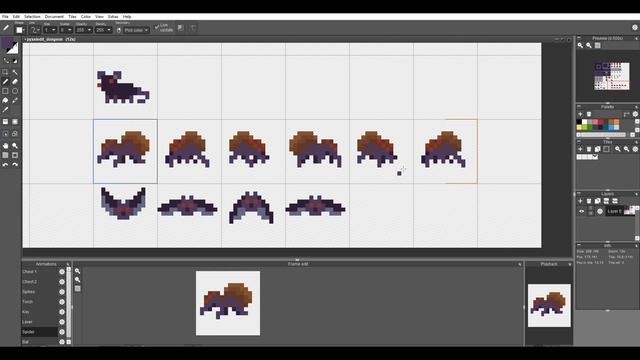Open the Line type dropdown

click(x=35, y=30)
